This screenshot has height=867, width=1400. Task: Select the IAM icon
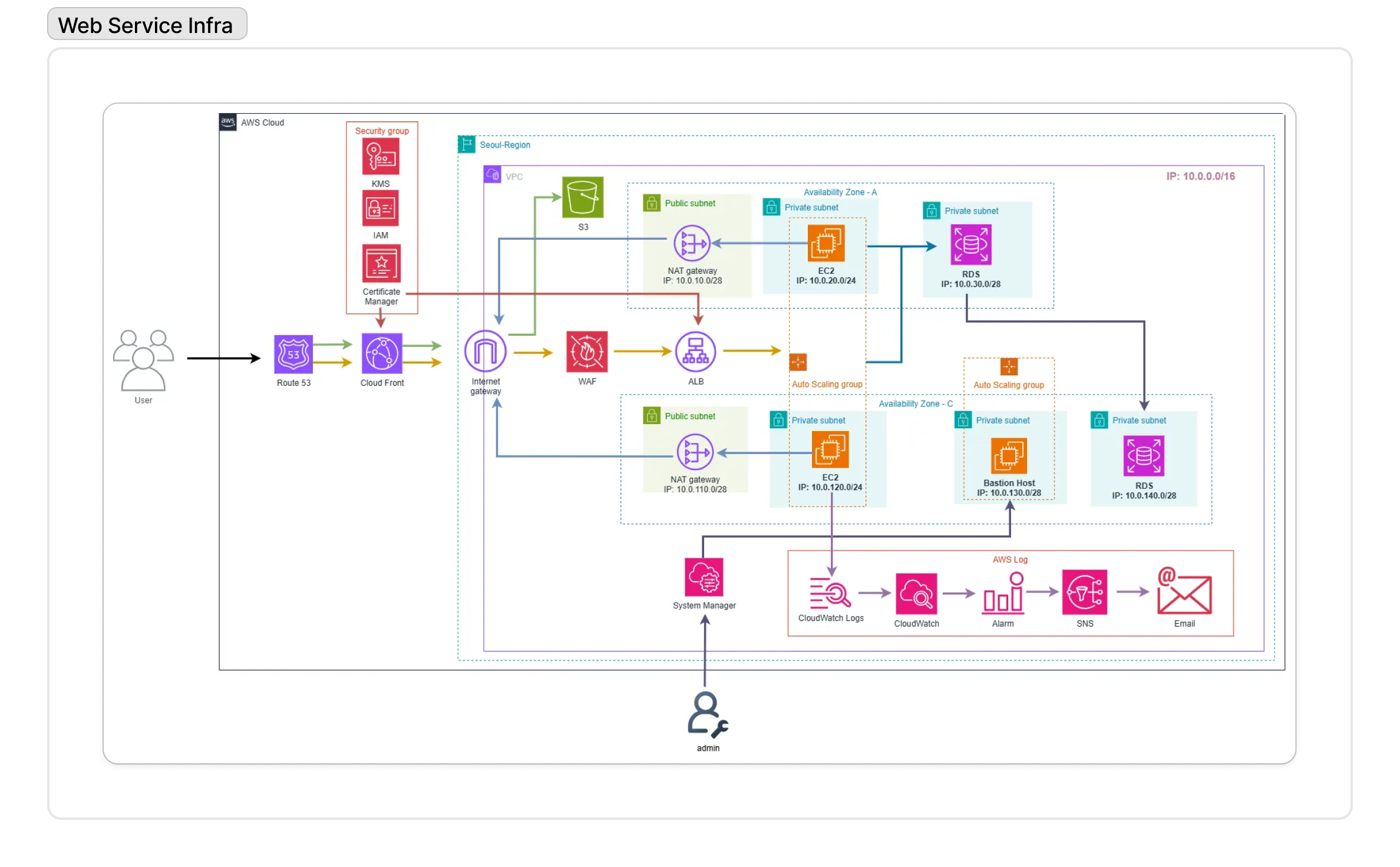(381, 208)
